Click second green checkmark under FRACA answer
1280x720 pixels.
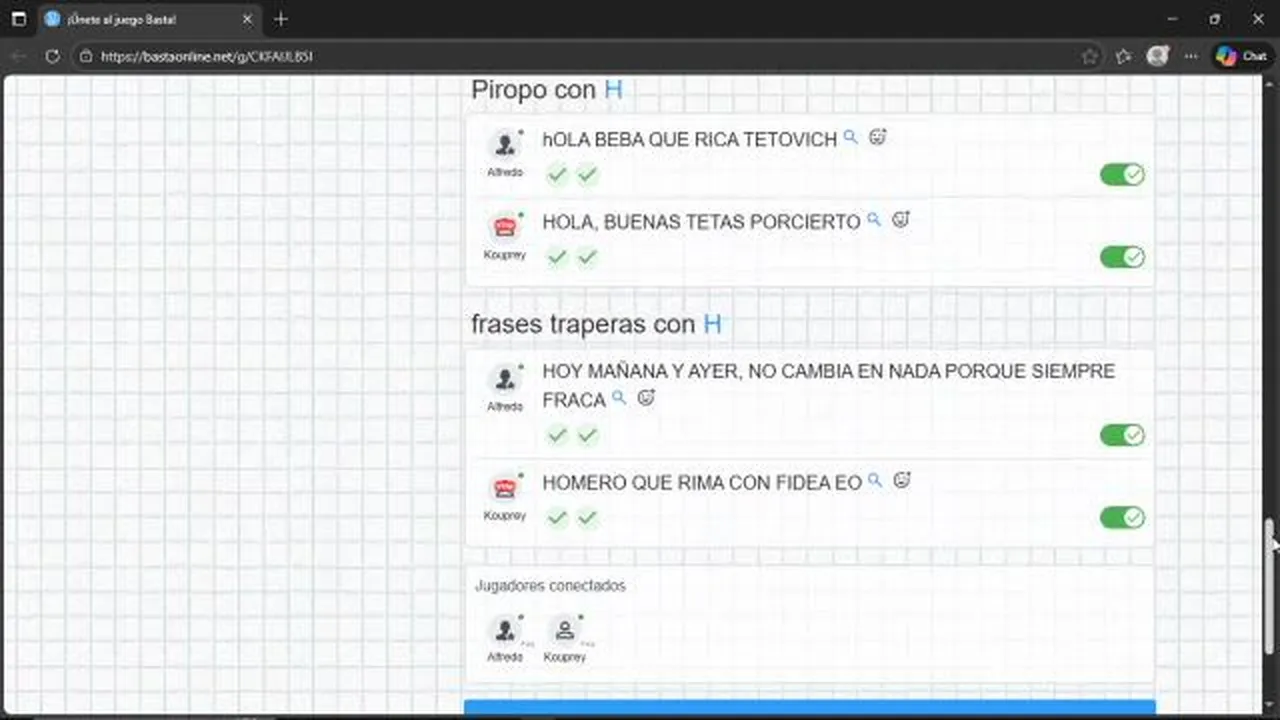pos(587,435)
